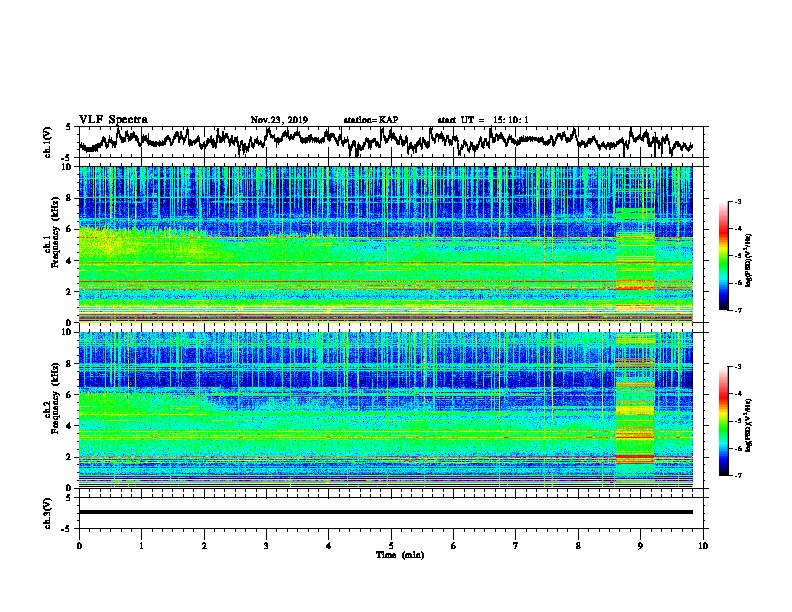The width and height of the screenshot is (792, 612).
Task: Click "-7" on the ch.1 color scale
Action: tap(737, 310)
